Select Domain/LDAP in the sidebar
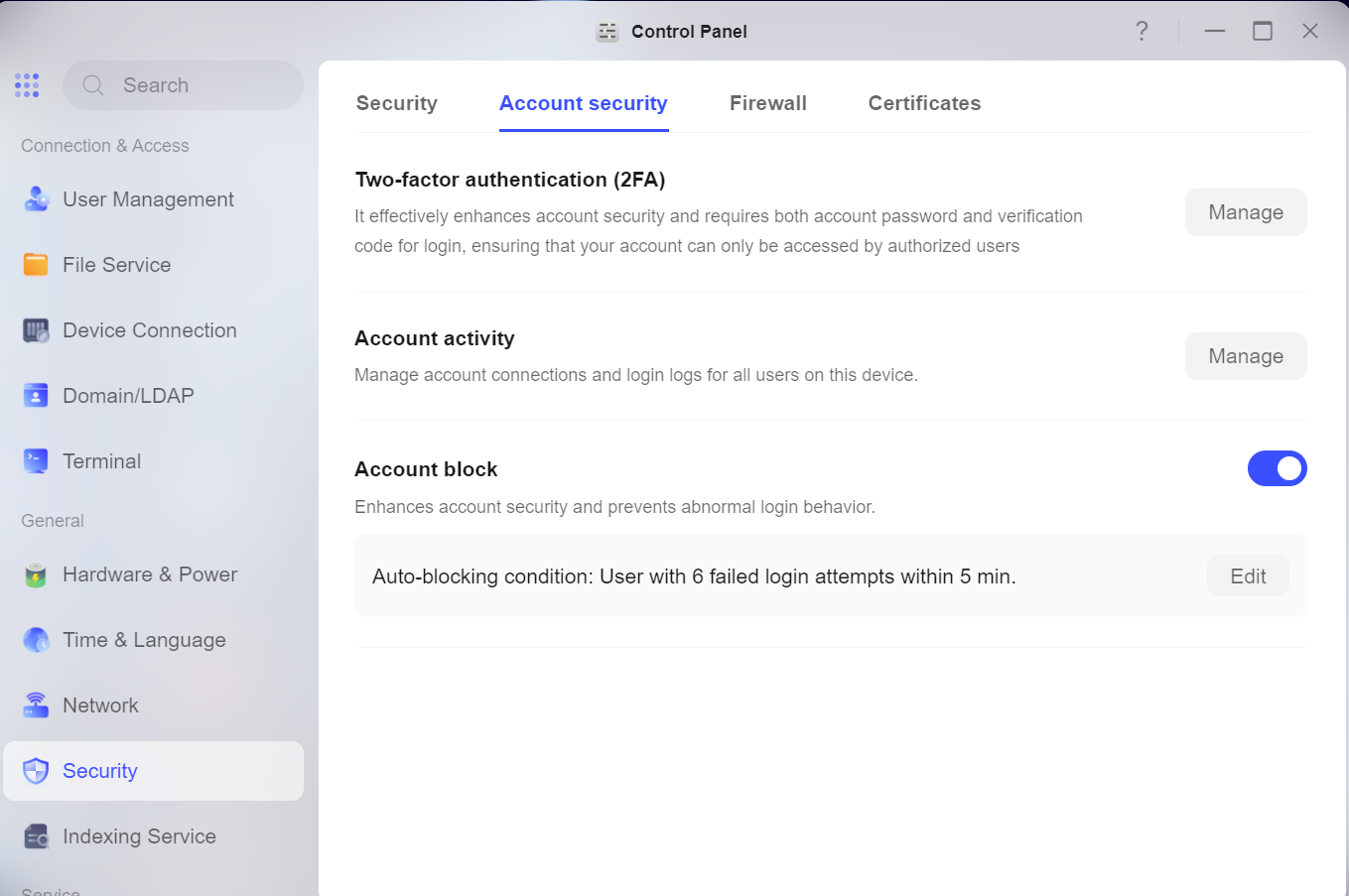1349x896 pixels. click(154, 396)
